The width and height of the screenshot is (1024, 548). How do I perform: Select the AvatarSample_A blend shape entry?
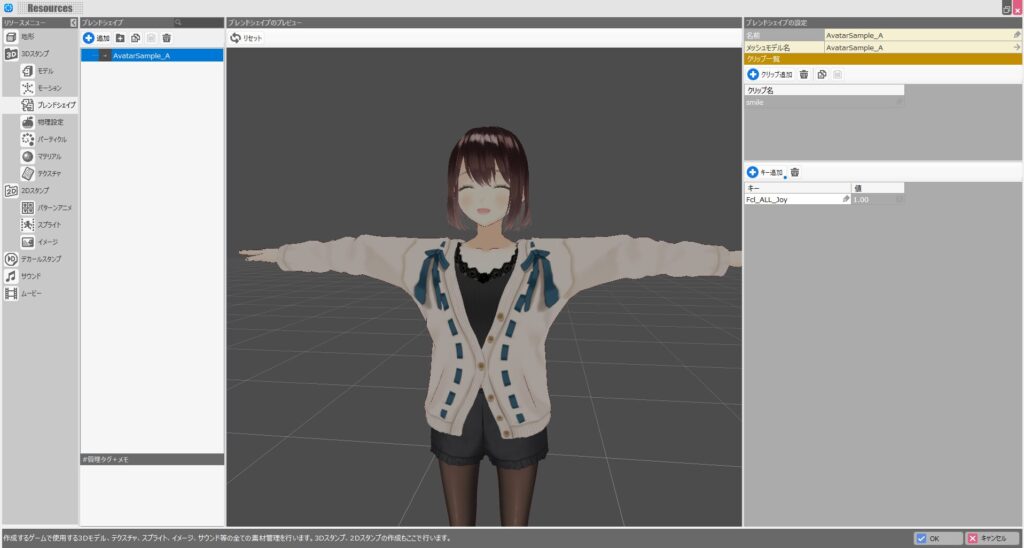click(141, 56)
